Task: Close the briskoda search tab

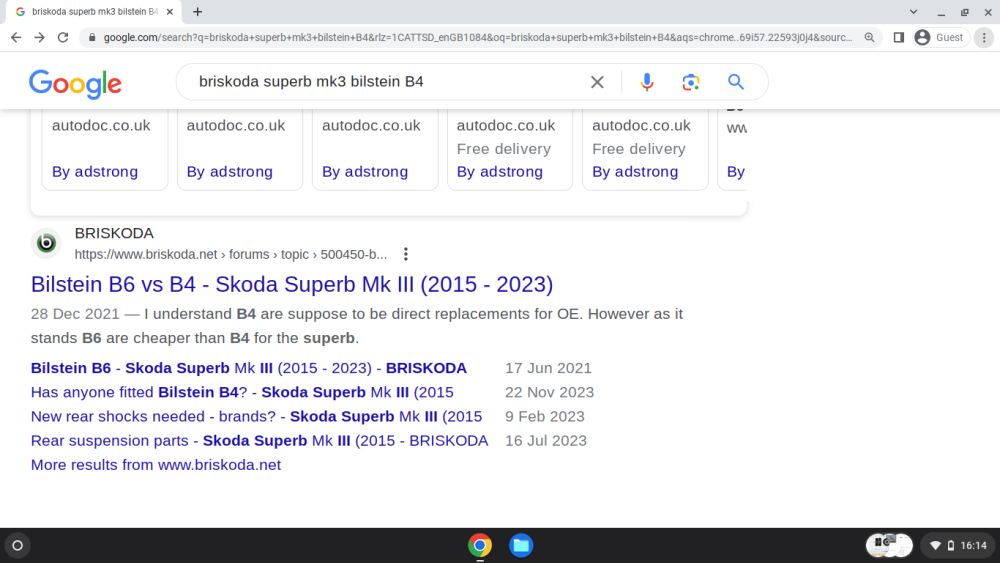Action: click(x=170, y=11)
